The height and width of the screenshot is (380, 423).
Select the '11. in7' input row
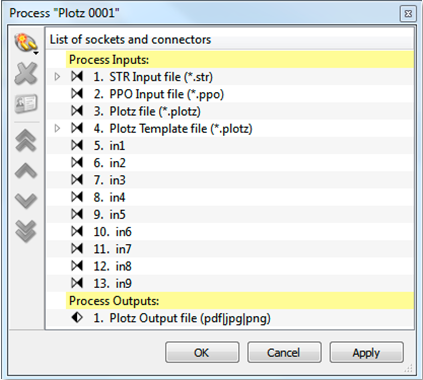click(x=230, y=249)
